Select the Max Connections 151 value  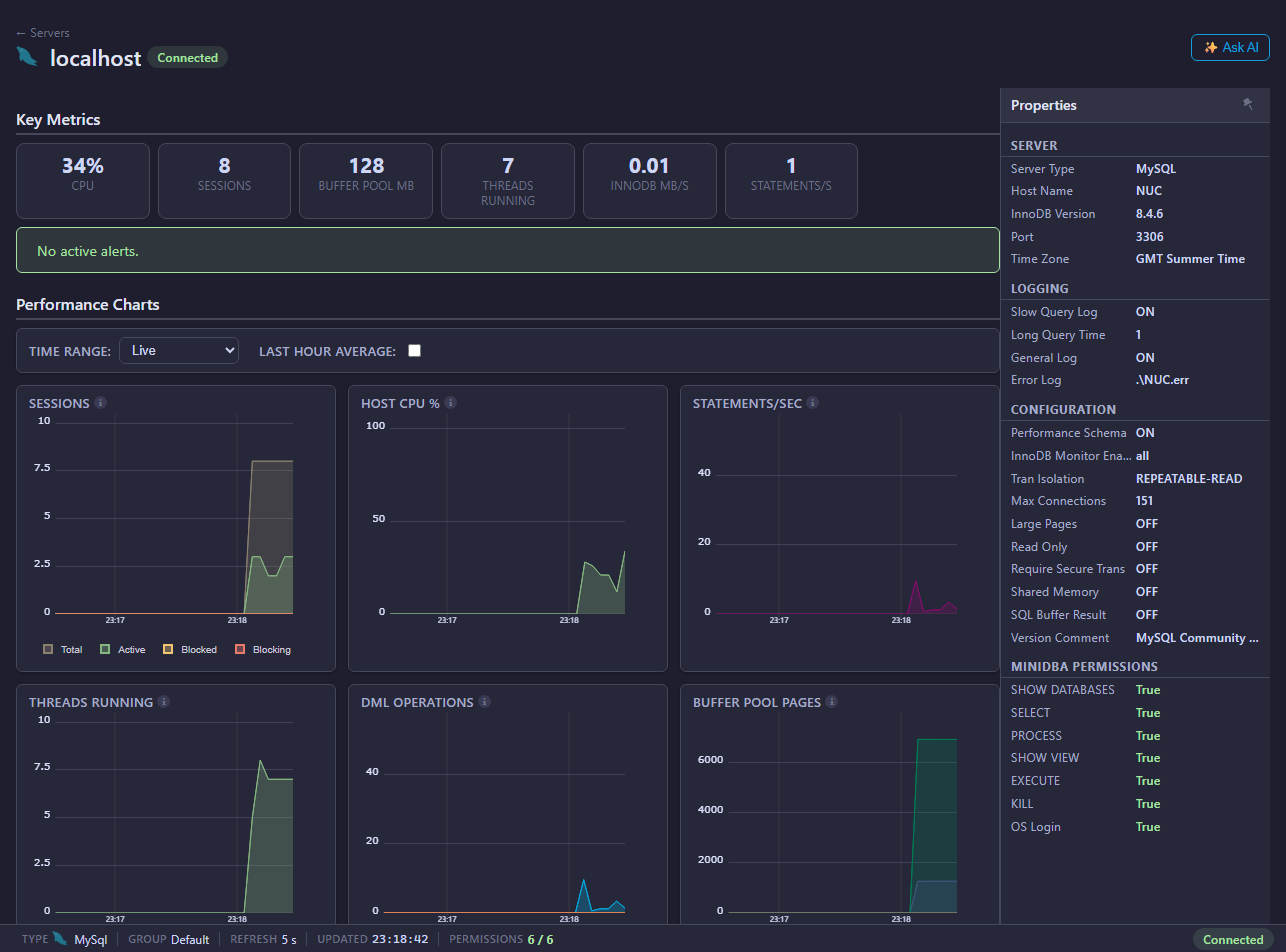(1146, 501)
